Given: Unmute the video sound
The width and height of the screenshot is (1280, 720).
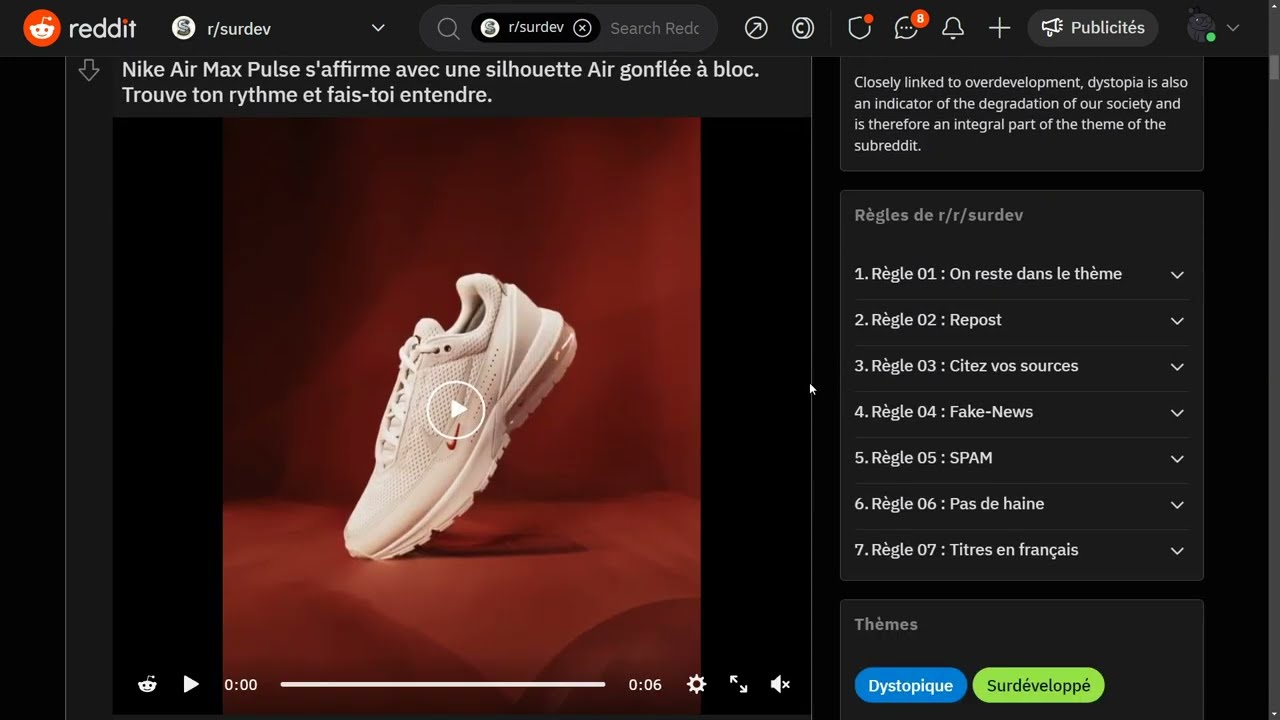Looking at the screenshot, I should [781, 684].
